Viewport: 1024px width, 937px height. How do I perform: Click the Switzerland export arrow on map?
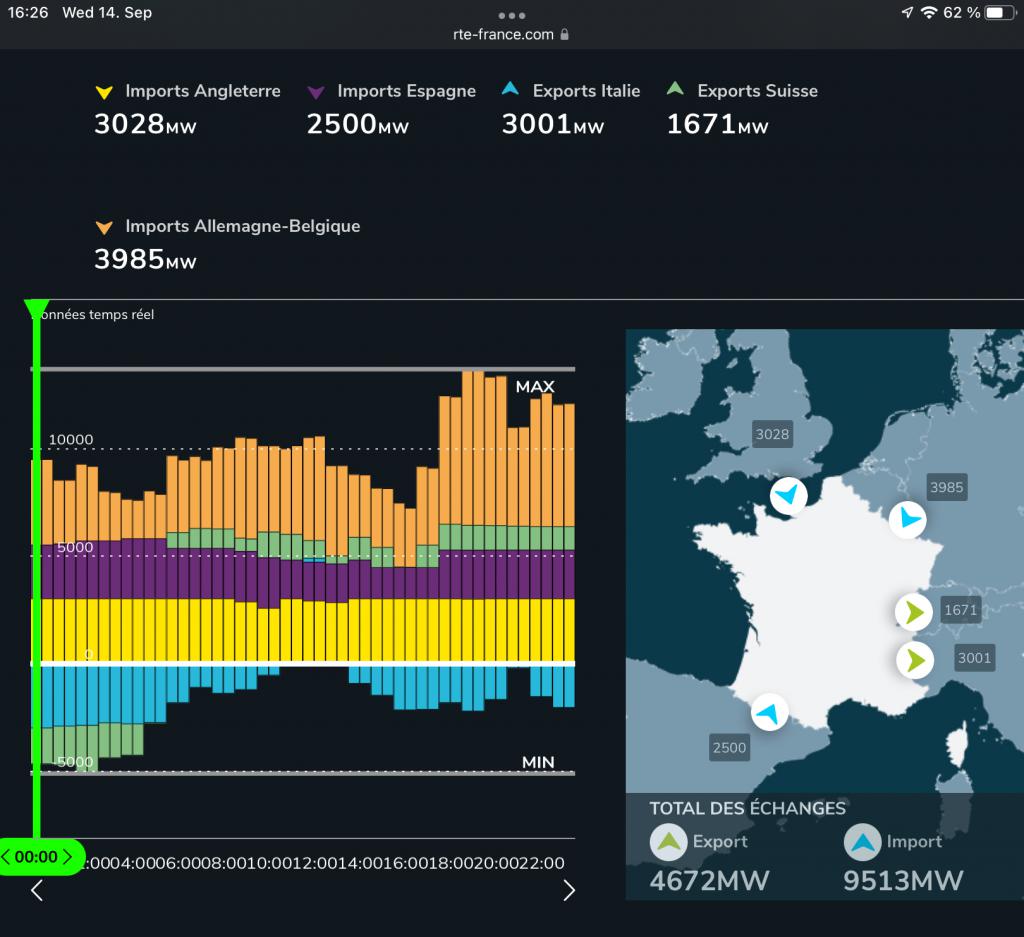tap(913, 611)
